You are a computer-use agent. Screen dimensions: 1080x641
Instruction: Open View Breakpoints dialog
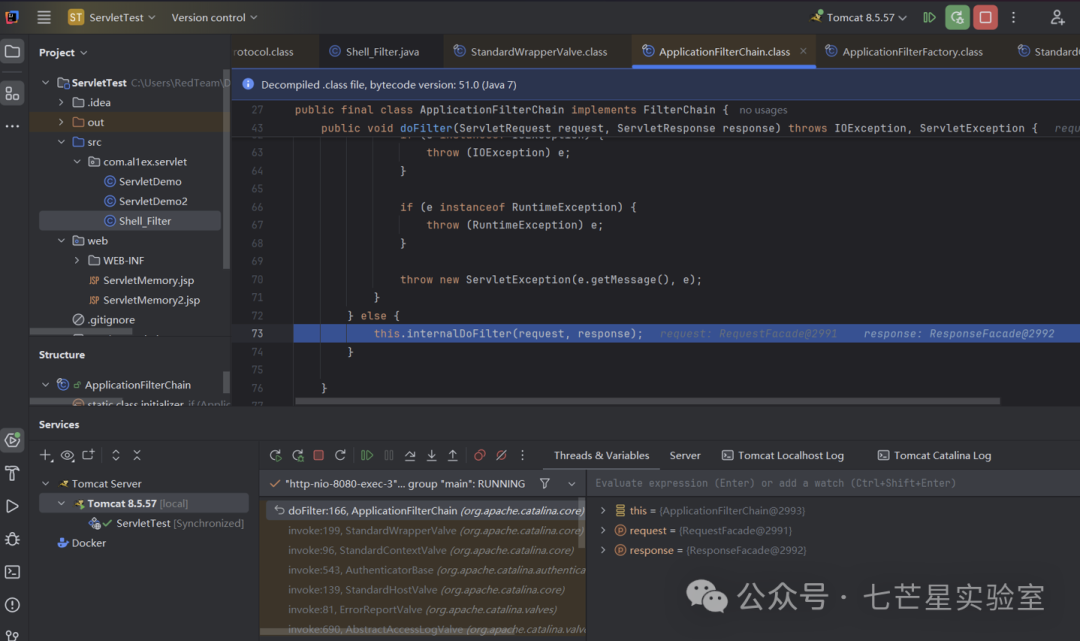480,455
